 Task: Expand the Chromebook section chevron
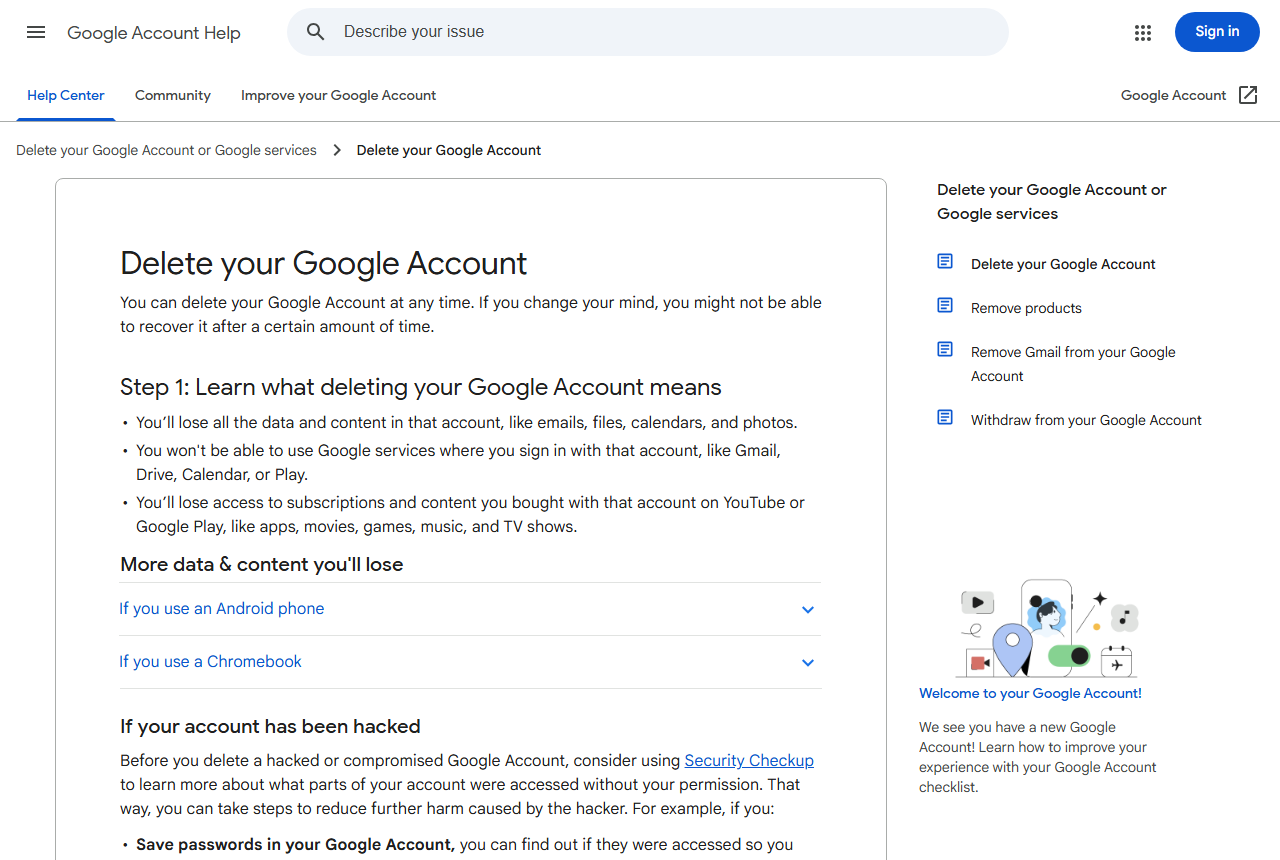[x=808, y=663]
